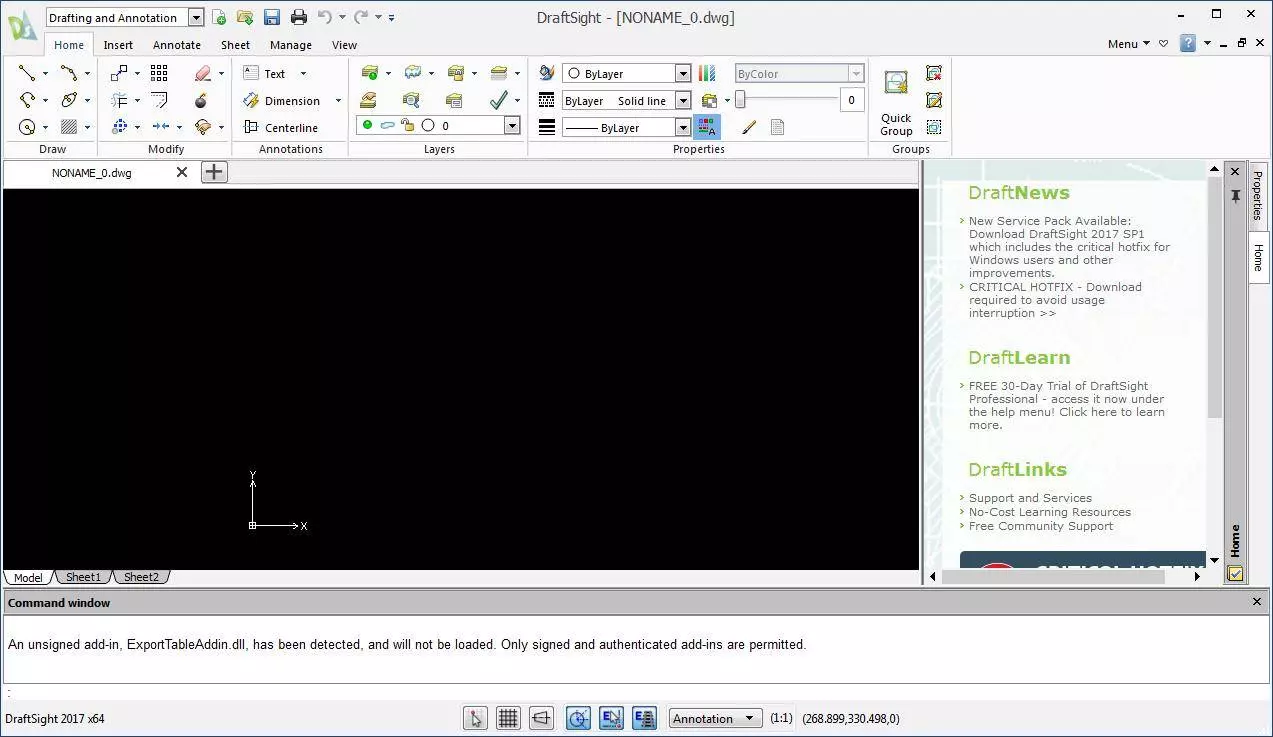
Task: Toggle Ortho mode in status bar
Action: [x=541, y=718]
